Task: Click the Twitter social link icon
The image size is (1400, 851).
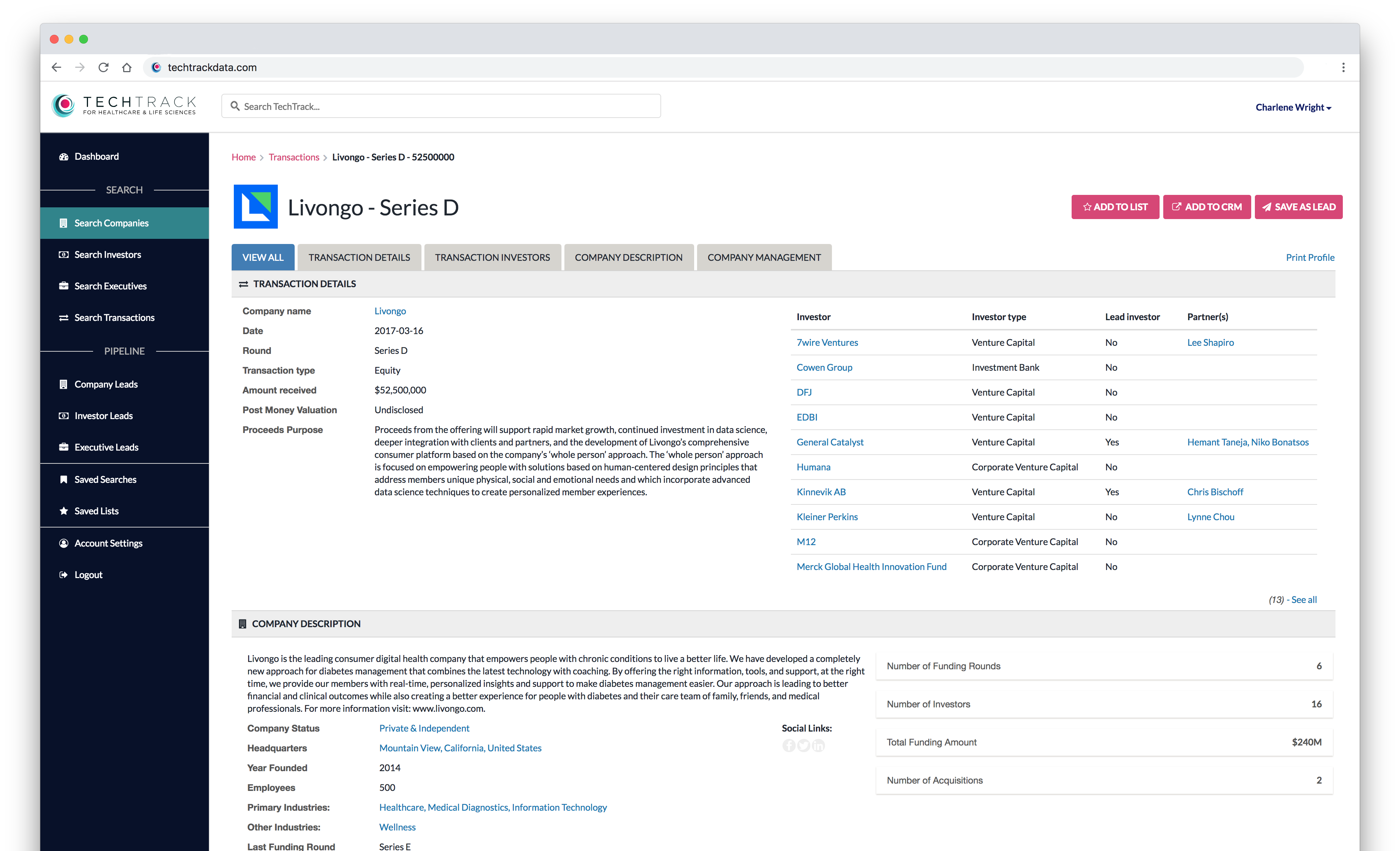Action: pyautogui.click(x=803, y=745)
